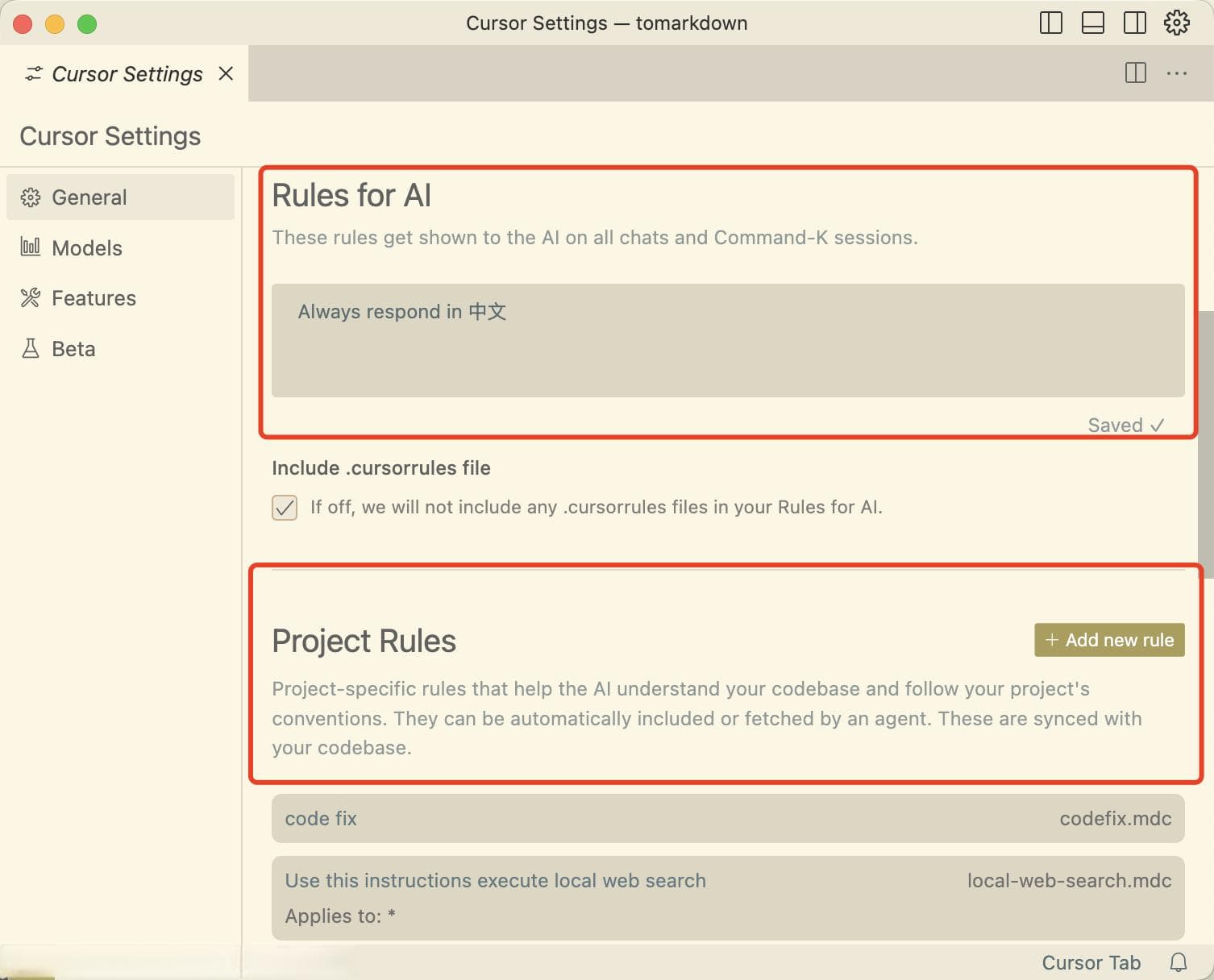Viewport: 1214px width, 980px height.
Task: Close the Cursor Settings tab
Action: (227, 73)
